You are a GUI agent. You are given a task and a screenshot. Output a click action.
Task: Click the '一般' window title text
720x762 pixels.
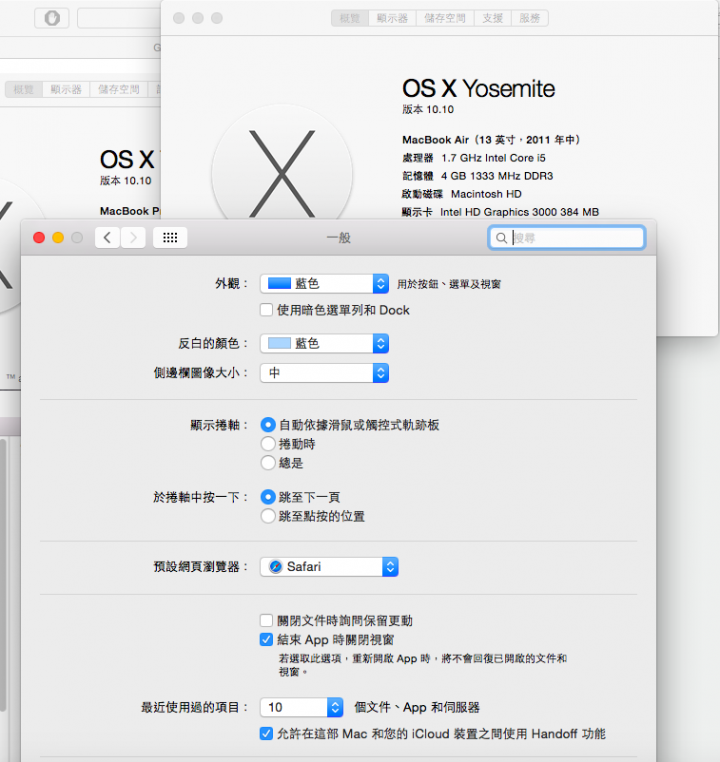click(x=339, y=238)
